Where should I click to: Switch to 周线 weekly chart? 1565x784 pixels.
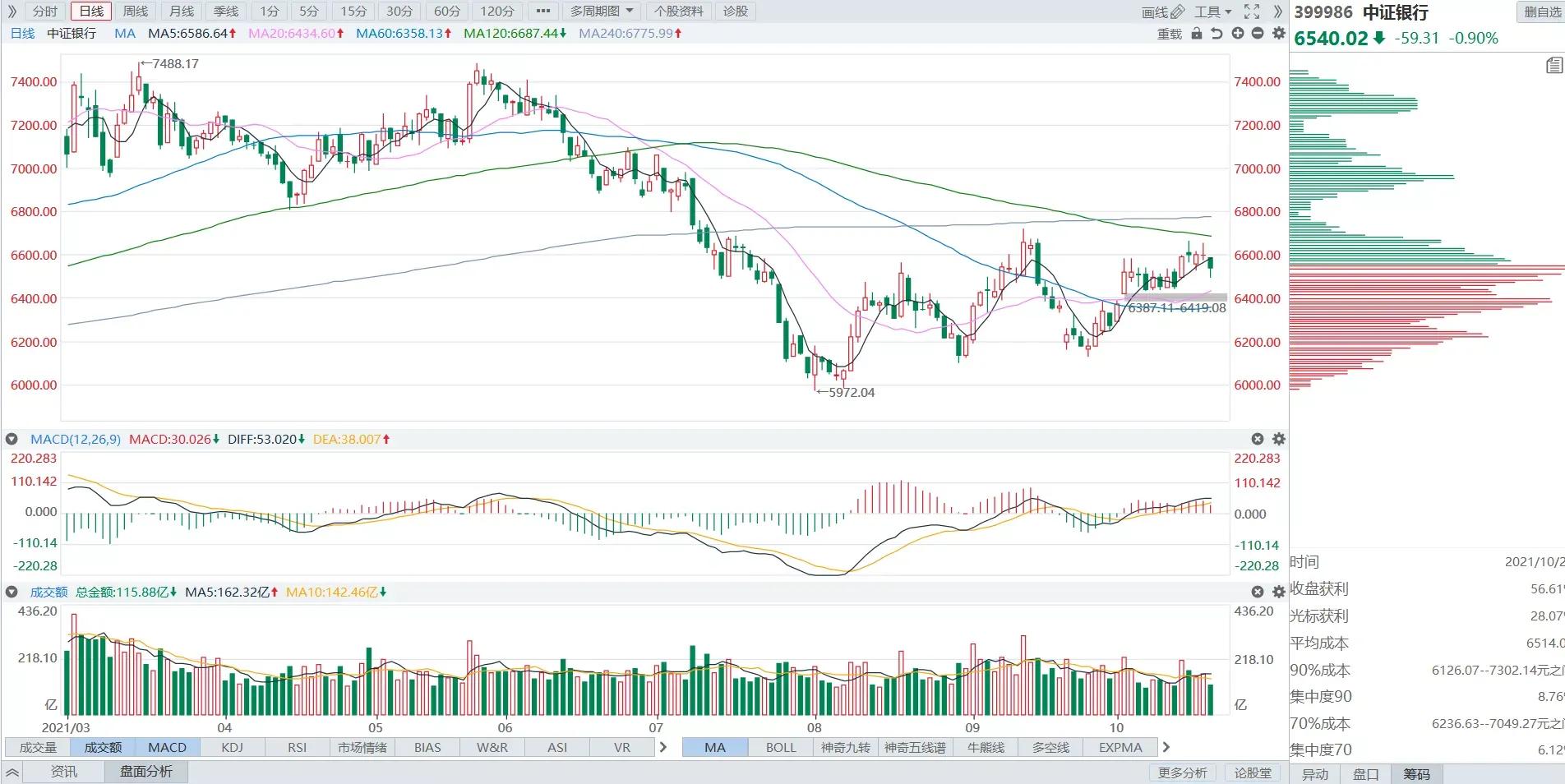(136, 12)
